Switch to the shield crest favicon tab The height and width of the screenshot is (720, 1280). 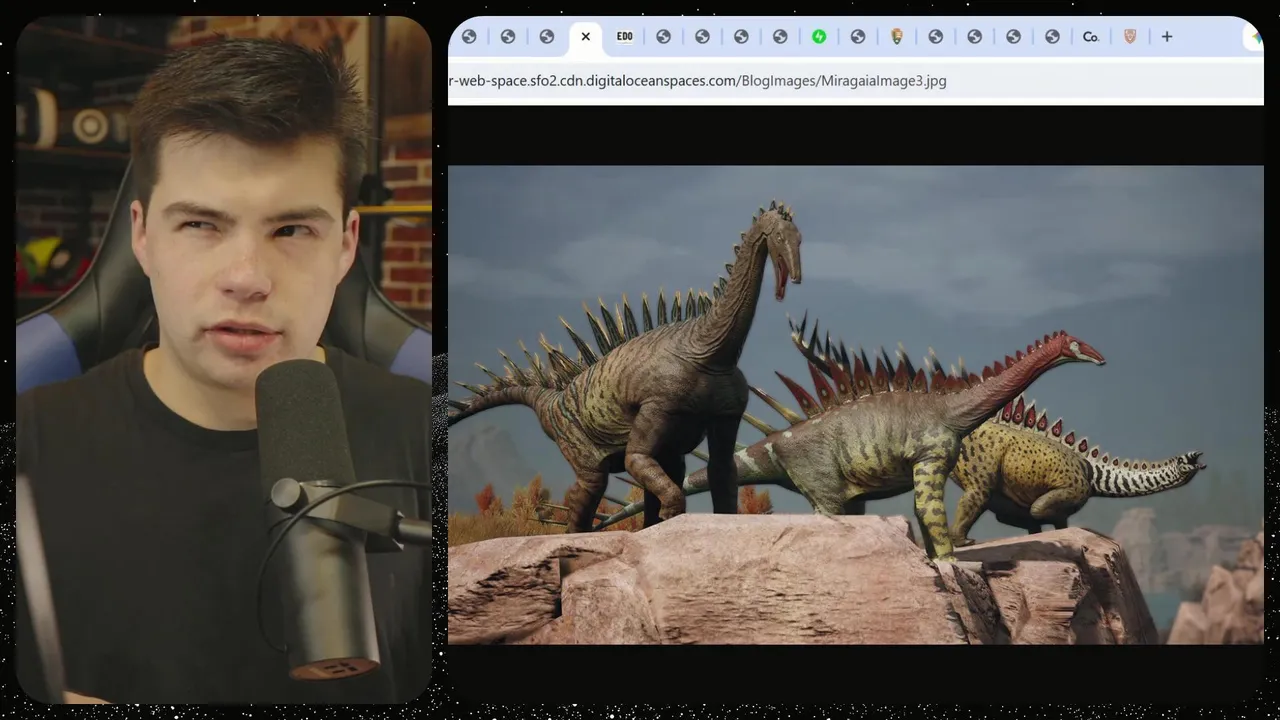pyautogui.click(x=1130, y=37)
